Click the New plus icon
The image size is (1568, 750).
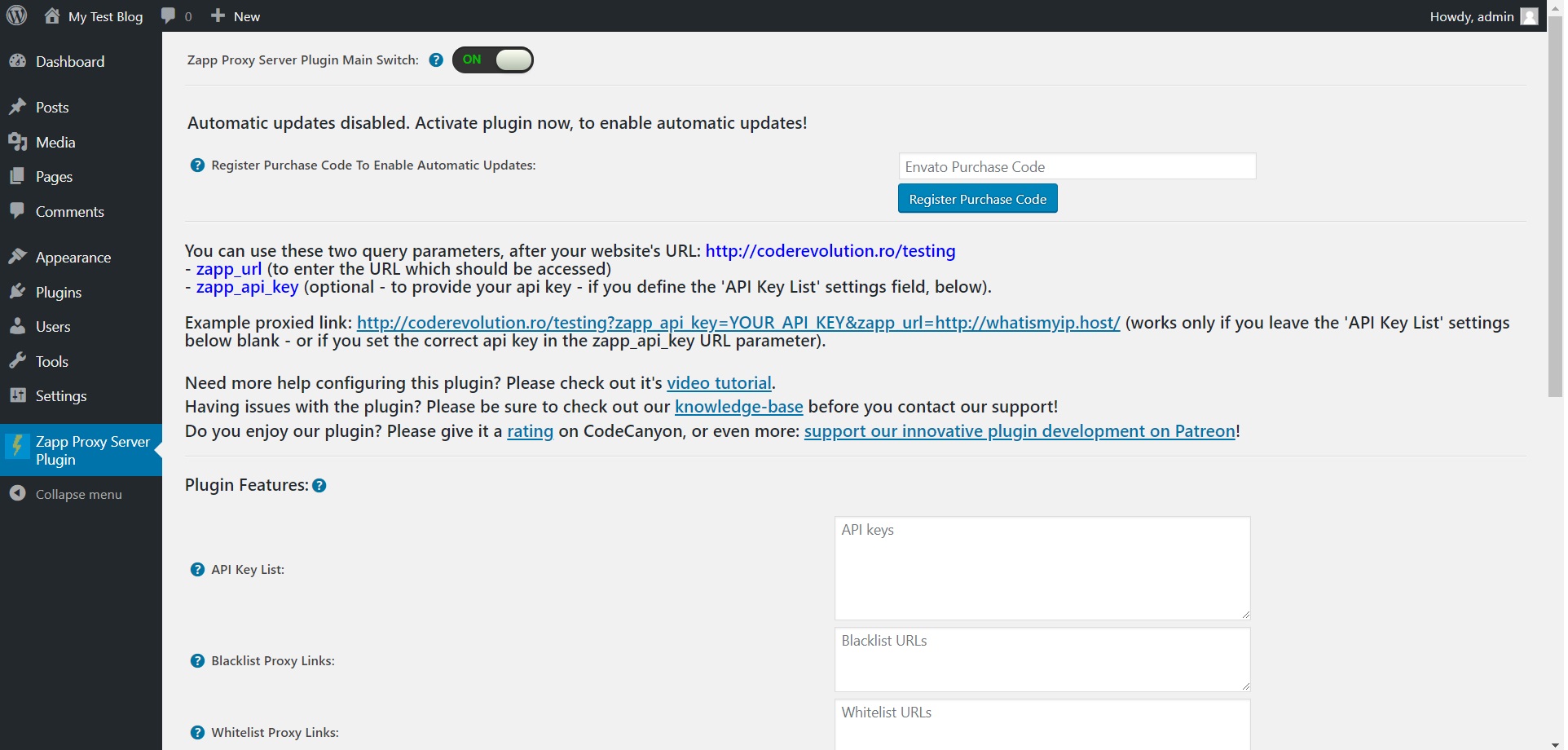click(x=218, y=15)
